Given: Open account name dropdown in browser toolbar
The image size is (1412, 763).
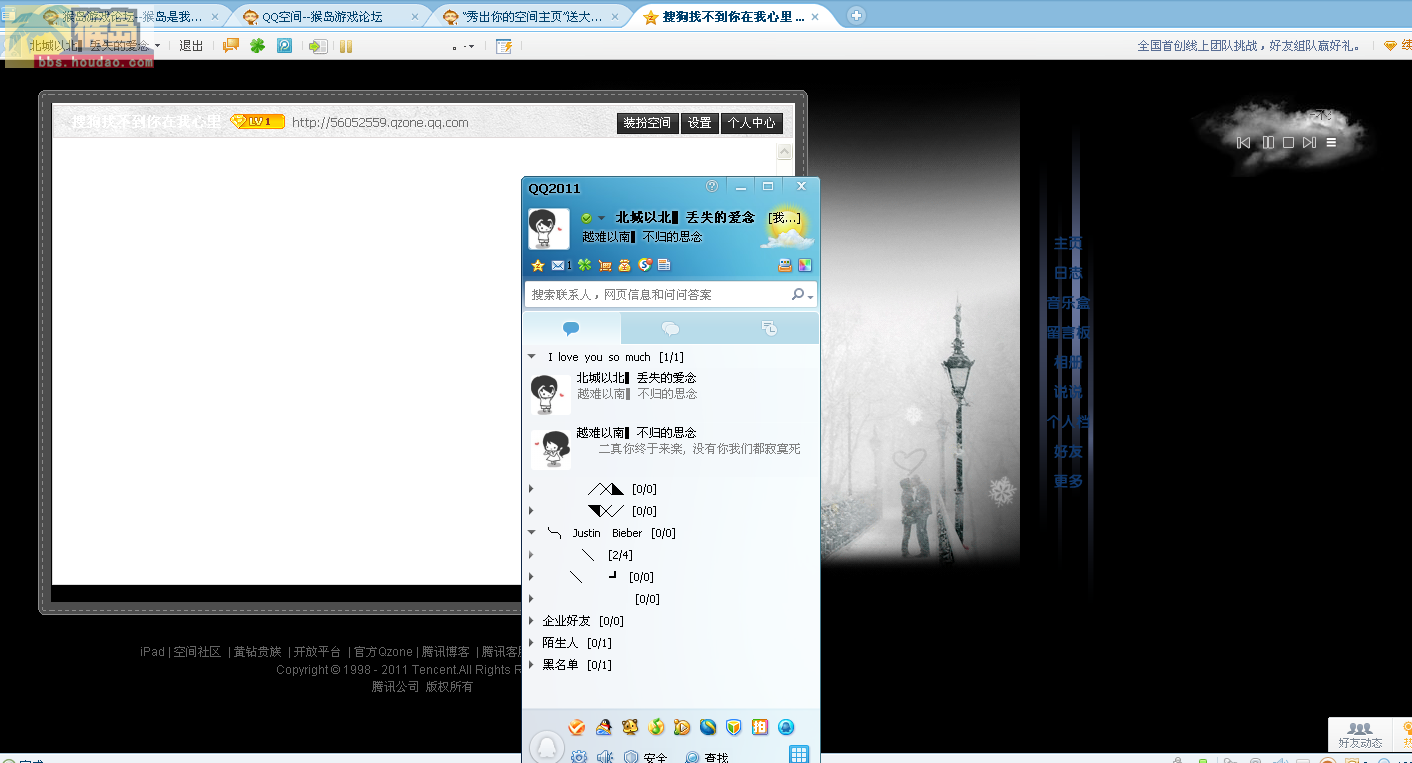Looking at the screenshot, I should click(x=157, y=46).
